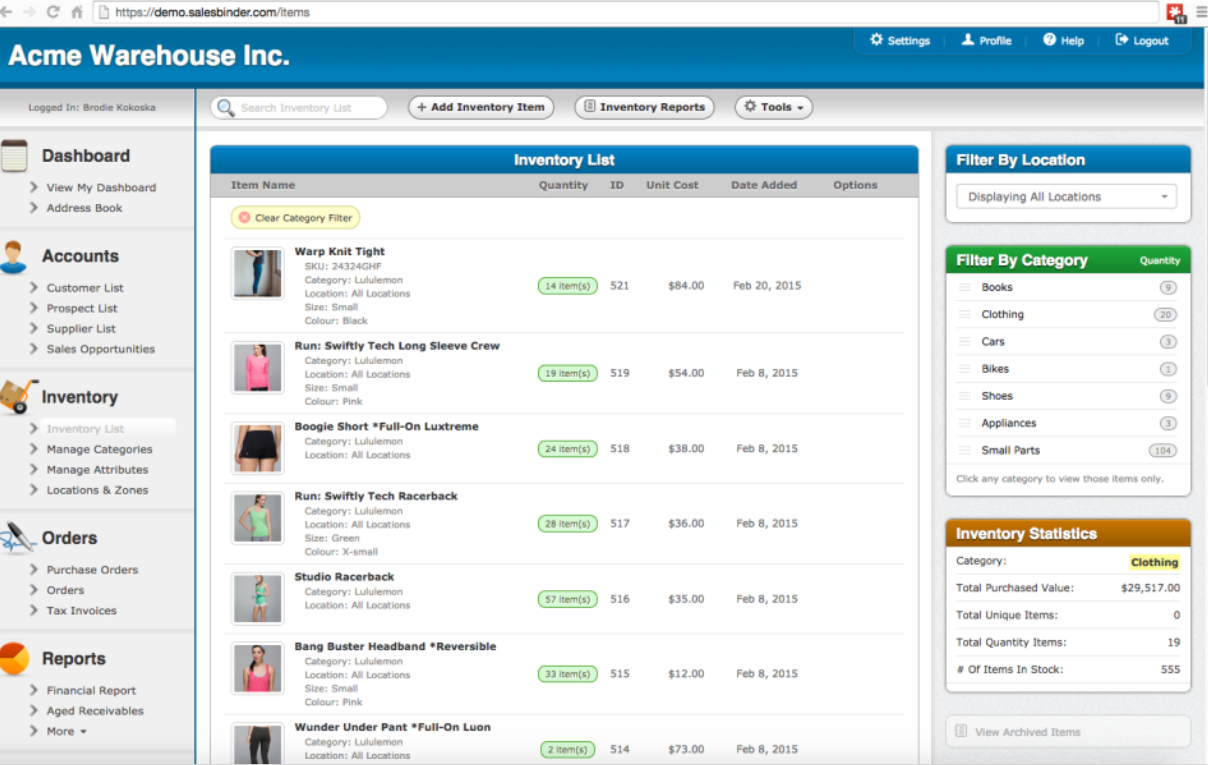The height and width of the screenshot is (765, 1208).
Task: Click Clear Category Filter button
Action: [295, 217]
